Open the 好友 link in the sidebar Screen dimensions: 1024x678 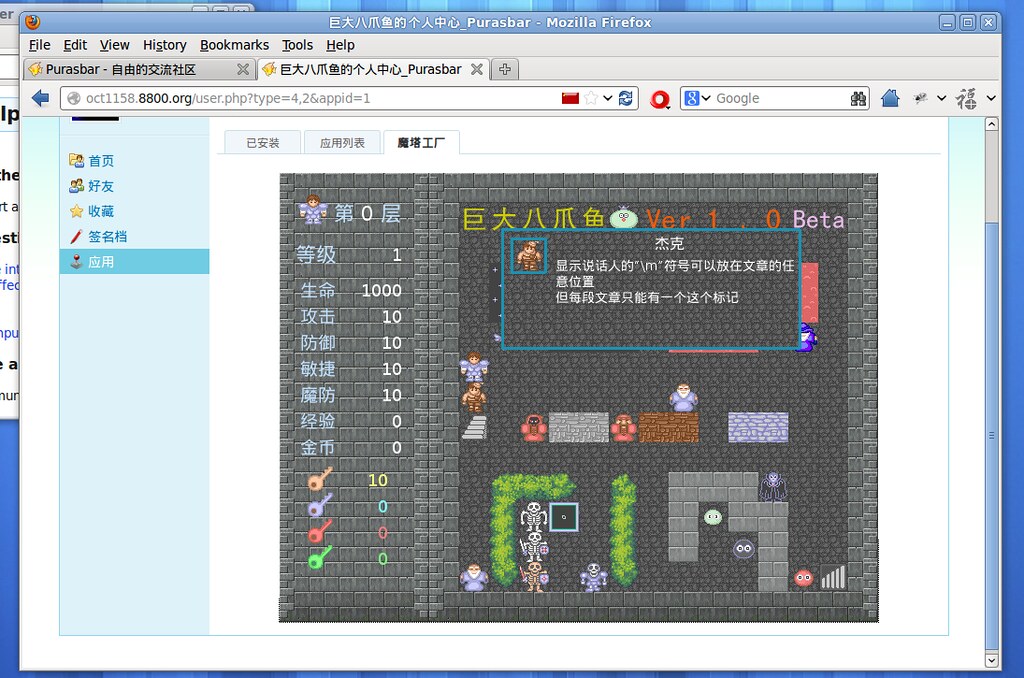coord(101,186)
